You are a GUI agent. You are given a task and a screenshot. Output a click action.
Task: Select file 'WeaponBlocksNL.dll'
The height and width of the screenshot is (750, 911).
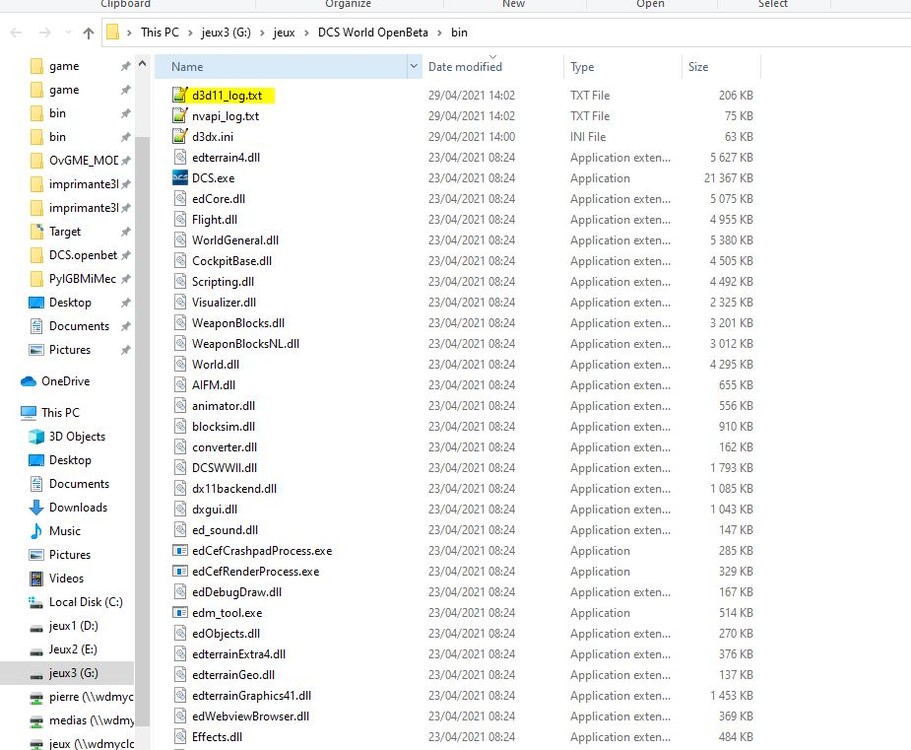coord(246,343)
